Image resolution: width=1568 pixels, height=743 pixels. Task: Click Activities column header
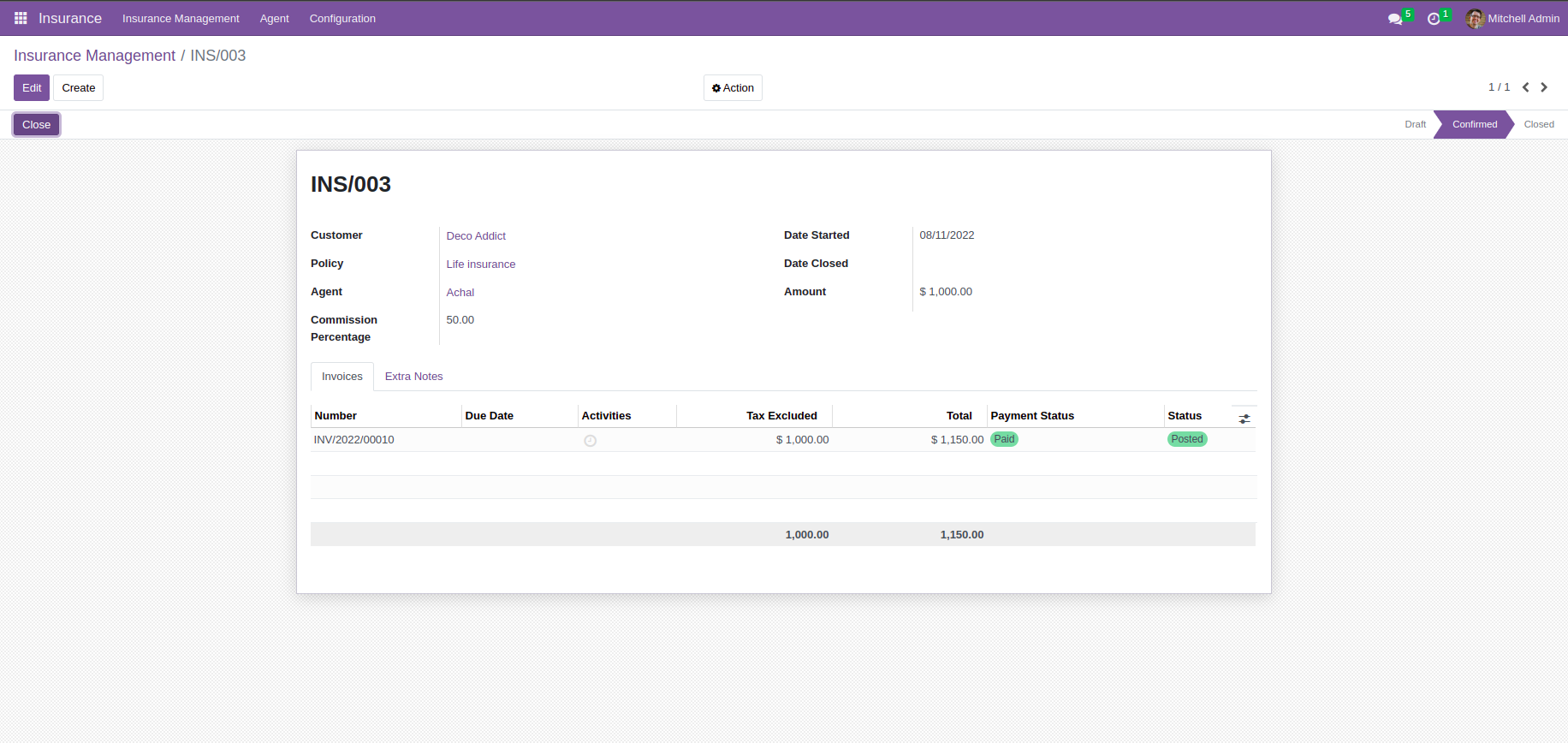tap(627, 416)
